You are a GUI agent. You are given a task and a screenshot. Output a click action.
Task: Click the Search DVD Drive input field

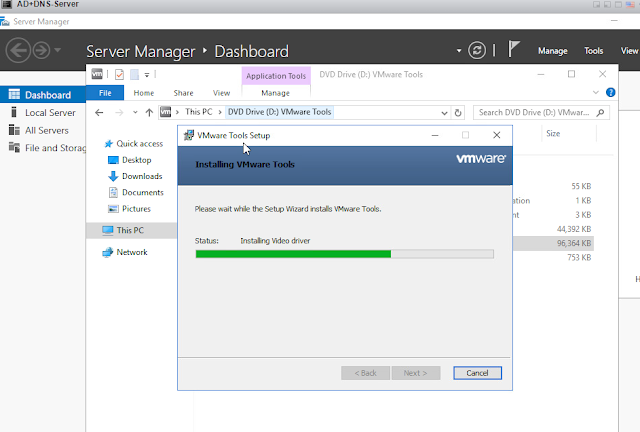pyautogui.click(x=541, y=112)
